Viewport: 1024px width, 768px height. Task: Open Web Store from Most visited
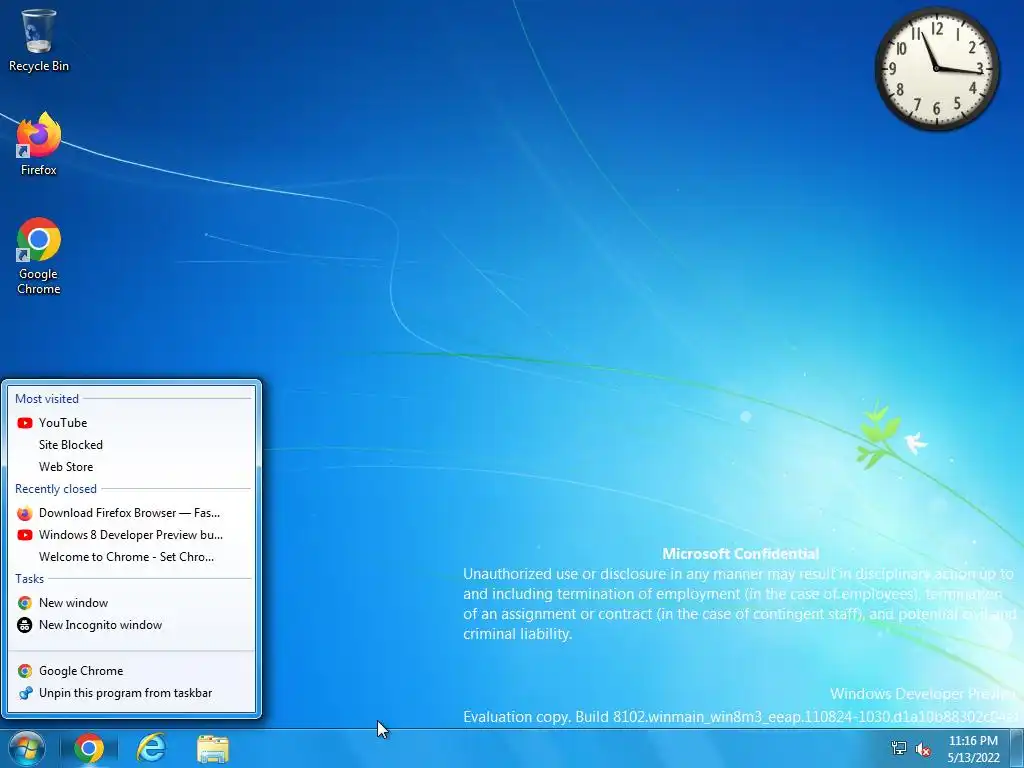(x=133, y=467)
